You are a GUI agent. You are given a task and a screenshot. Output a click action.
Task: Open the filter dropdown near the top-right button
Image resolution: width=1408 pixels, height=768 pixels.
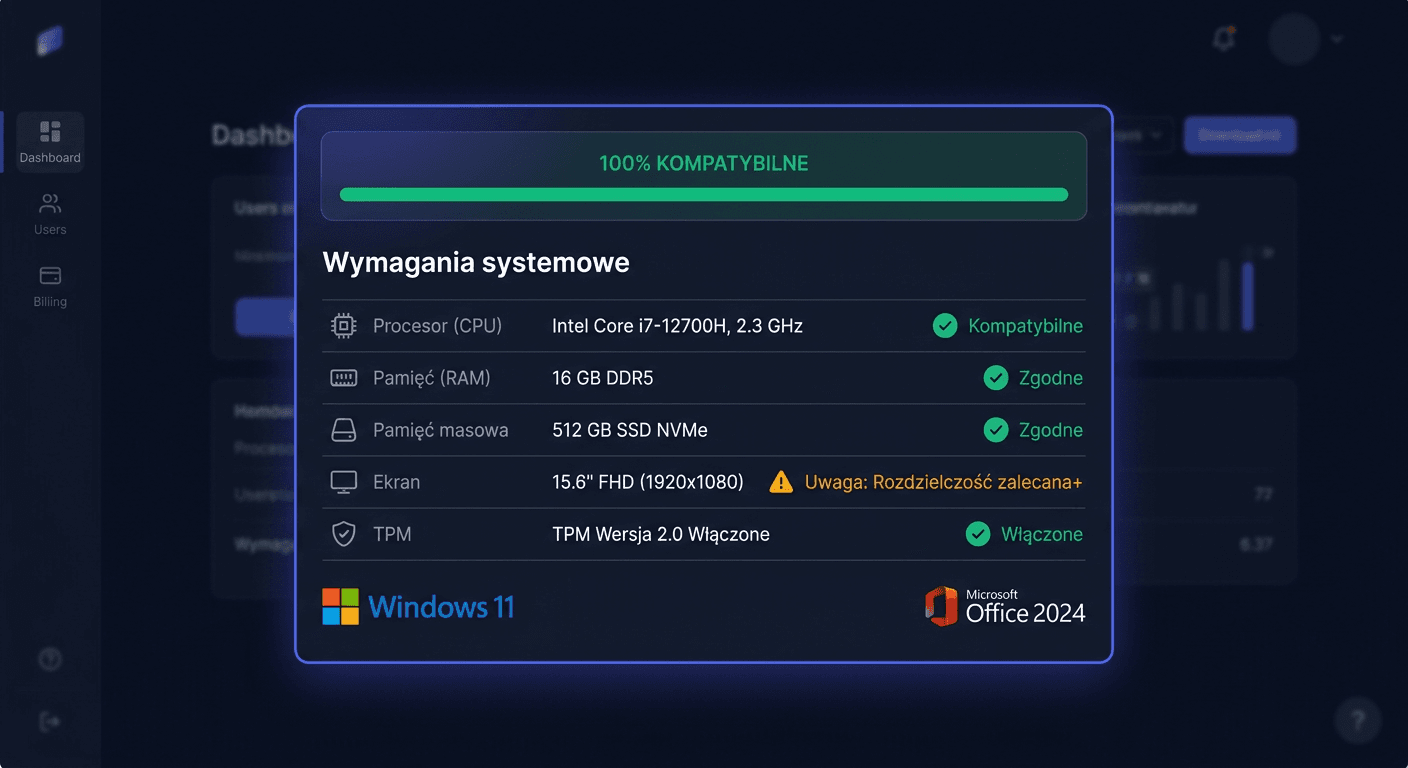tap(1140, 135)
